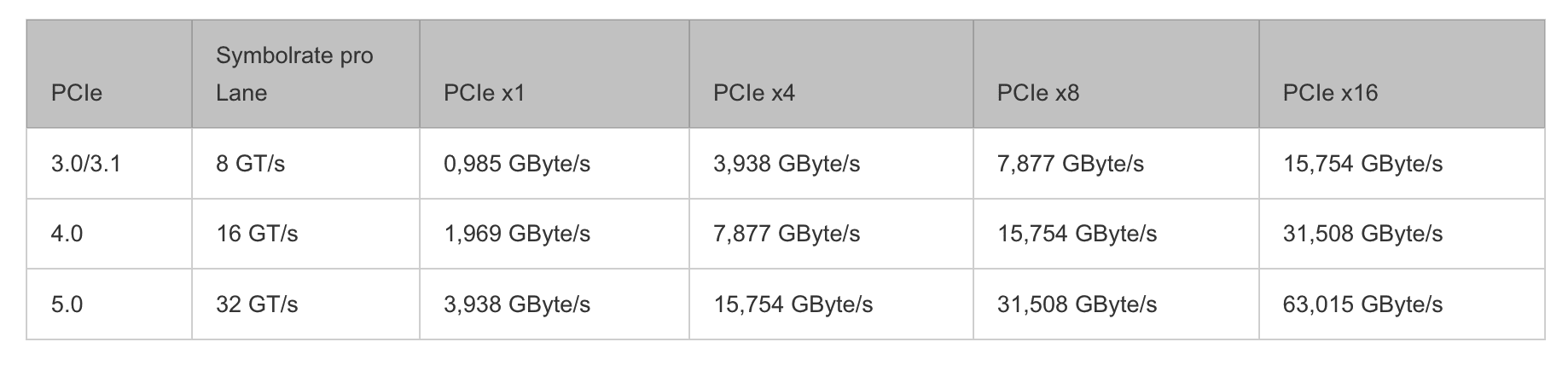Click the 63,015 GByte/s value
This screenshot has width=1568, height=365.
[1362, 304]
